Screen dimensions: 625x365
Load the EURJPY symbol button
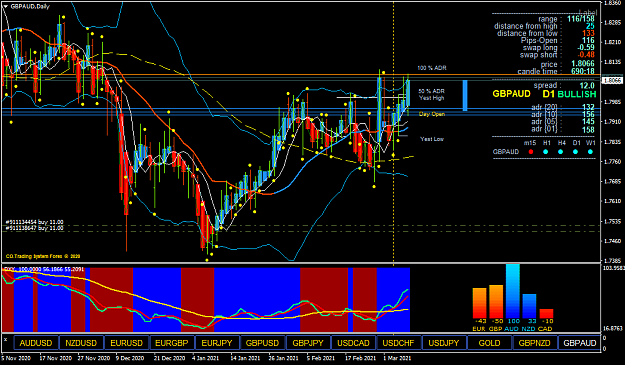pyautogui.click(x=217, y=343)
